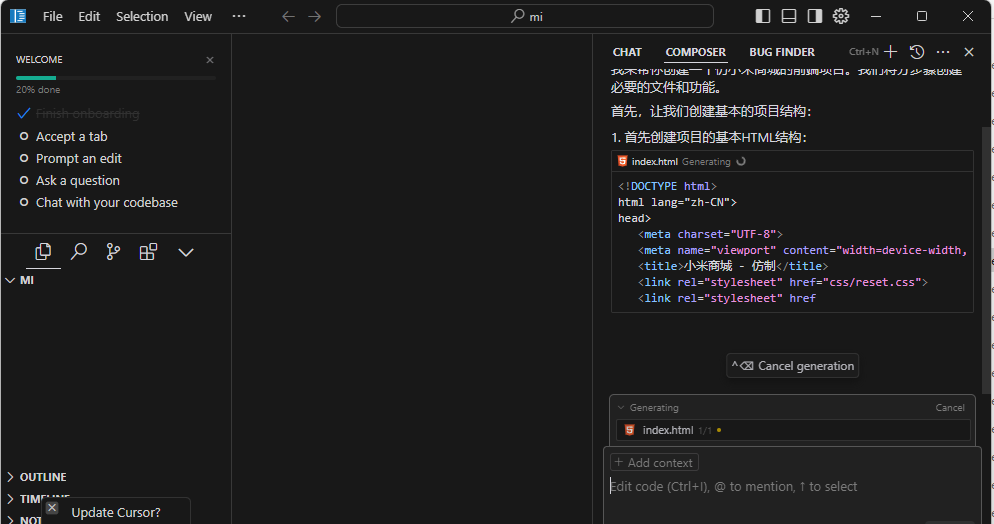
Task: Close the Welcome onboarding panel
Action: click(210, 60)
